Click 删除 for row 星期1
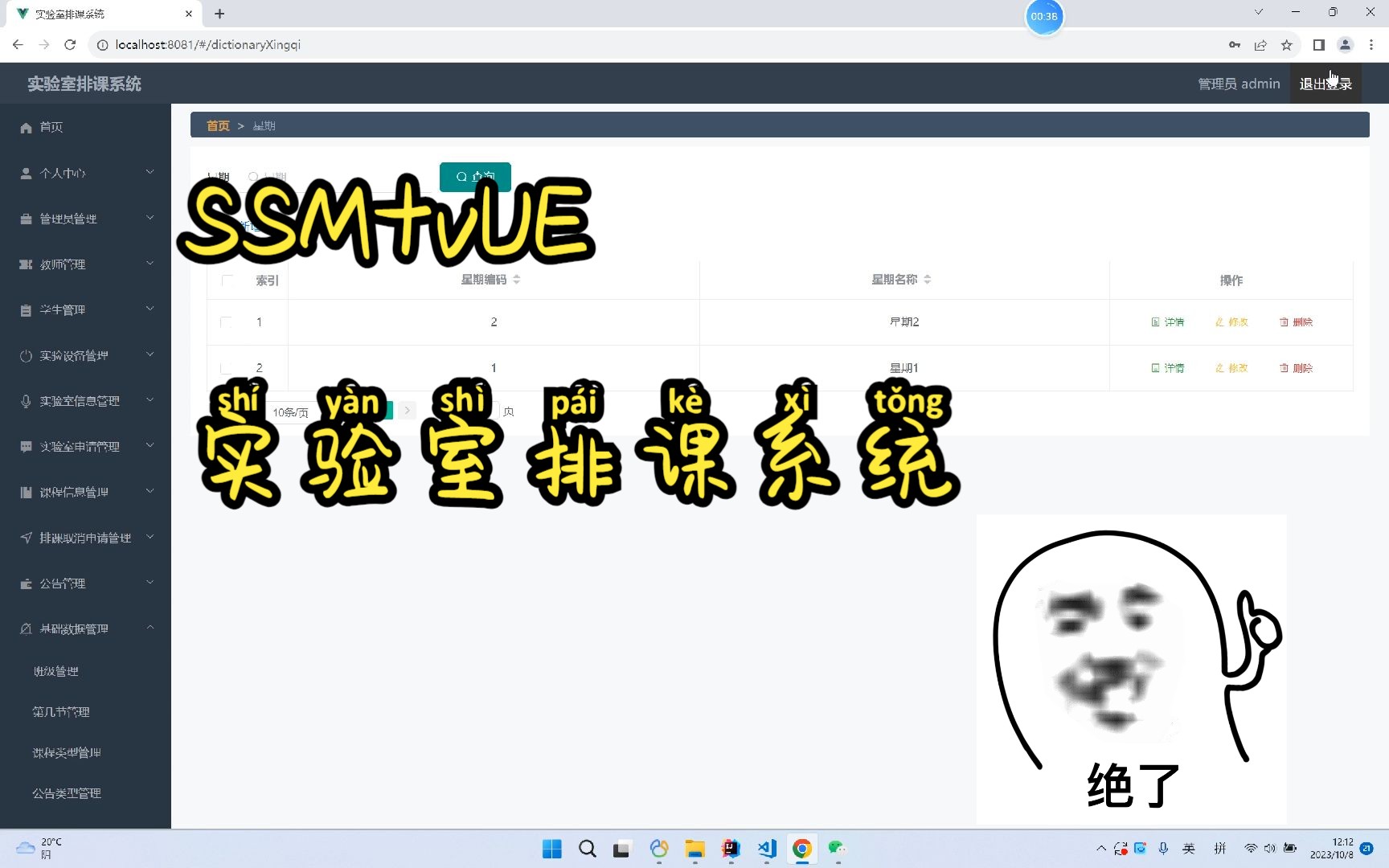The image size is (1389, 868). [x=1296, y=368]
